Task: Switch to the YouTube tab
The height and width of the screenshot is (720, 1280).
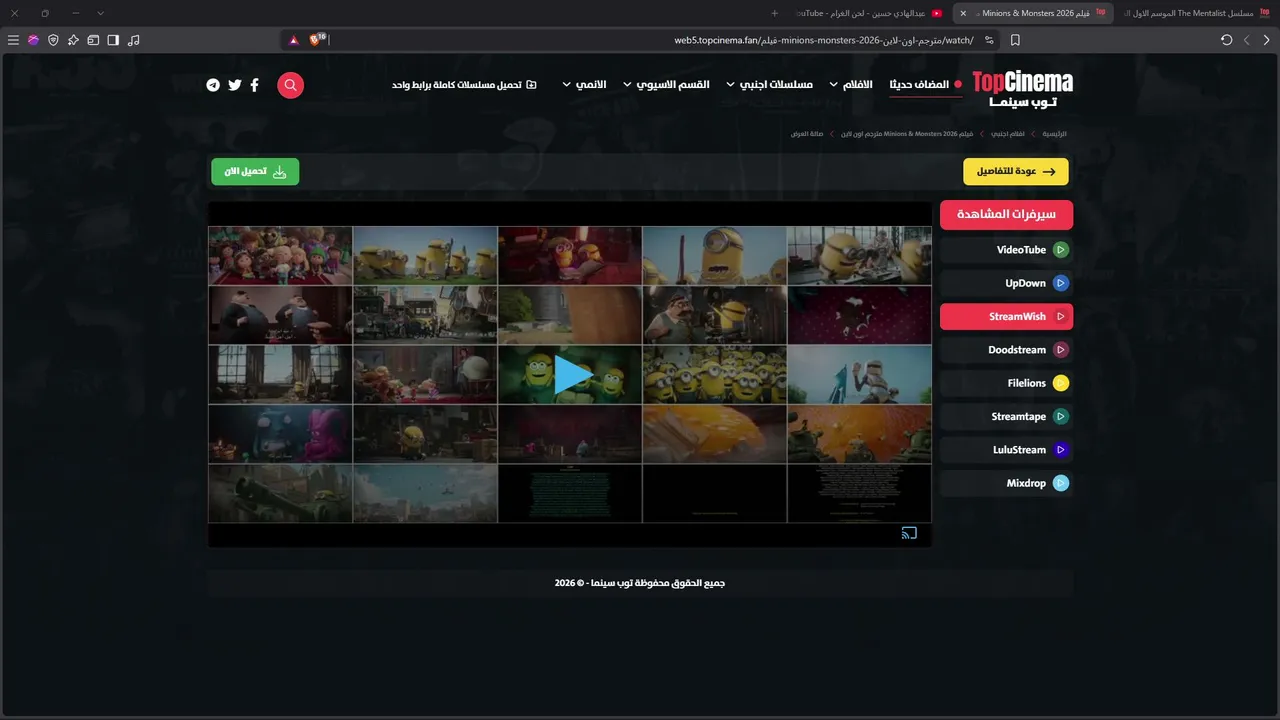Action: click(x=869, y=13)
